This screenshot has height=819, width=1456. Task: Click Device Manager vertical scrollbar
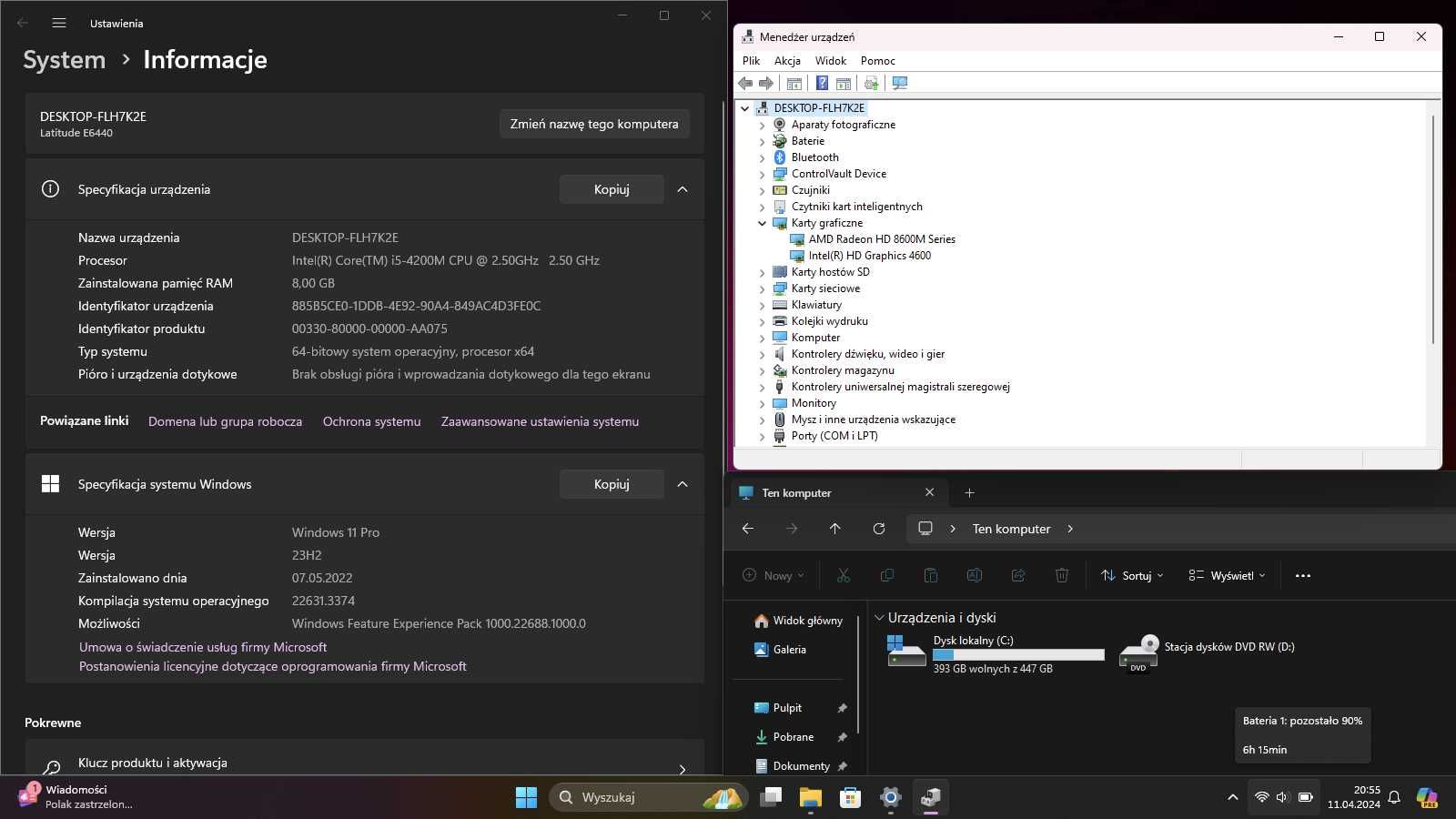[x=1433, y=227]
